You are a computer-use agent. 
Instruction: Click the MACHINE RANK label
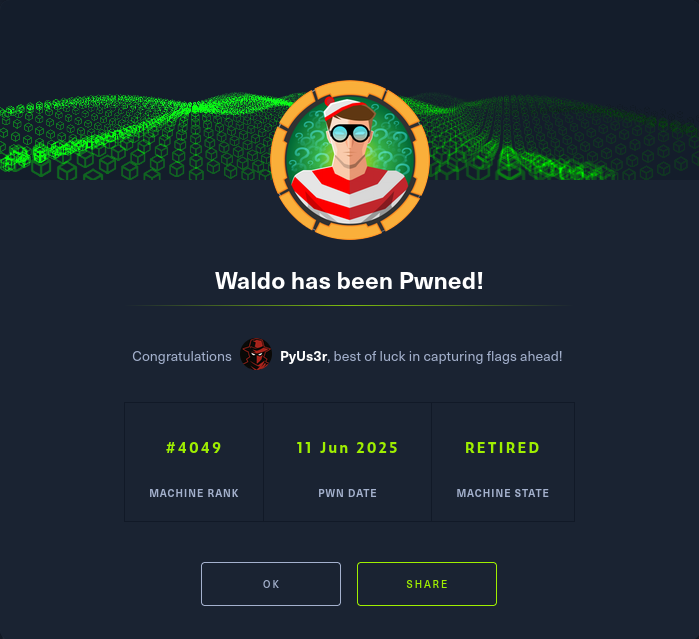(194, 493)
